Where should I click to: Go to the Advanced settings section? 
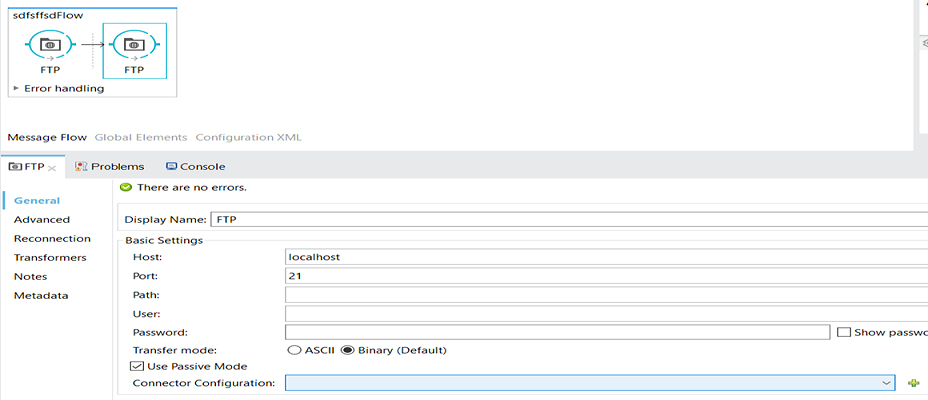coord(42,219)
